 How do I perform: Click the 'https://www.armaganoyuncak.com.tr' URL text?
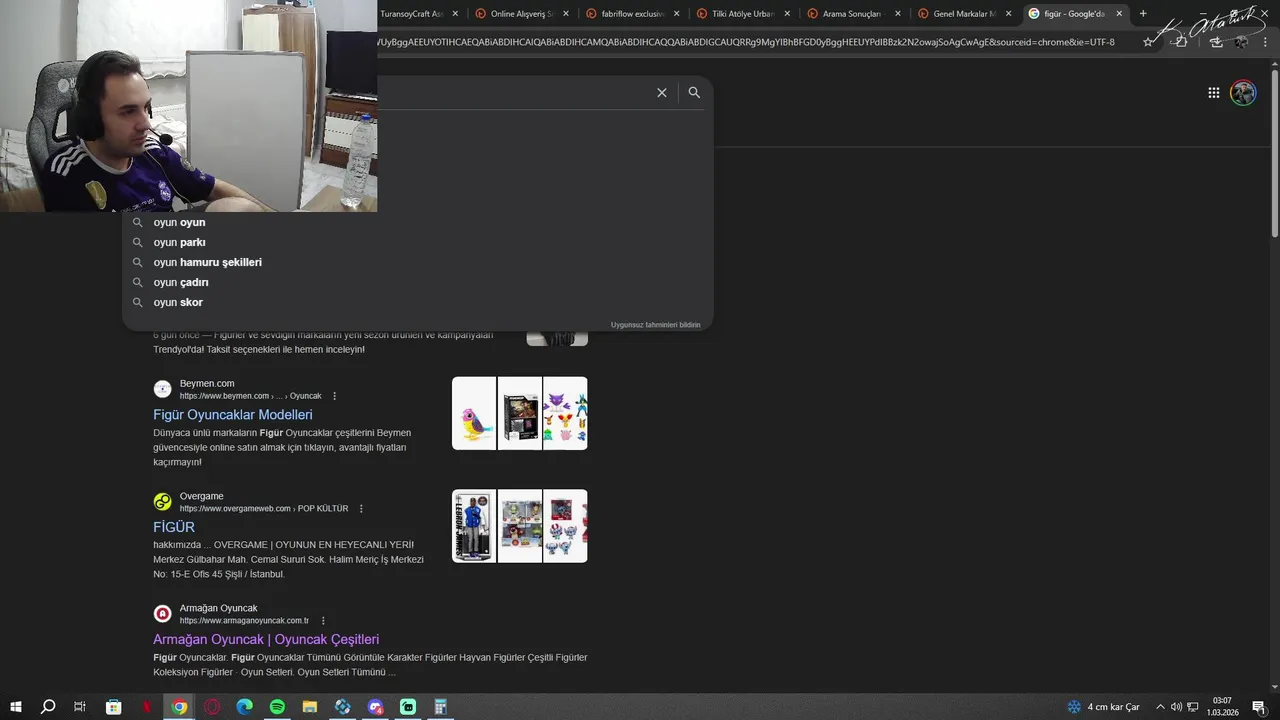pyautogui.click(x=244, y=621)
